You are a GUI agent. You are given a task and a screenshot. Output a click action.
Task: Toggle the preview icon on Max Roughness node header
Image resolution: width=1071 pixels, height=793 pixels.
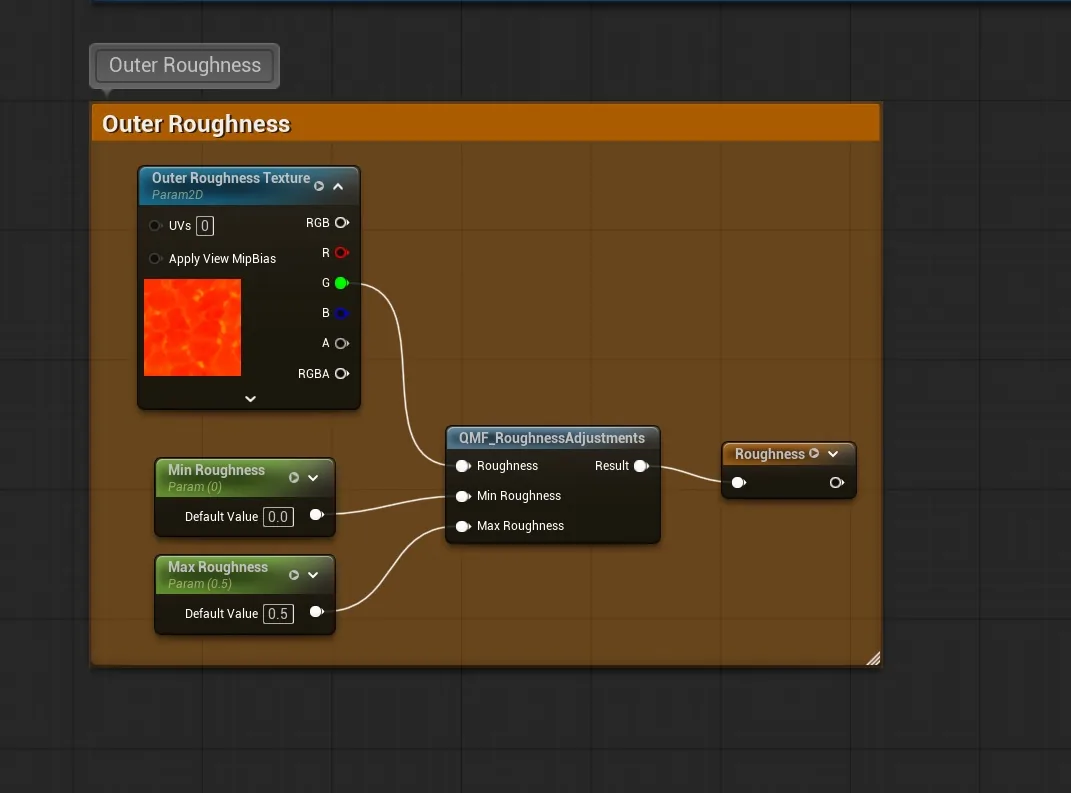pos(294,574)
